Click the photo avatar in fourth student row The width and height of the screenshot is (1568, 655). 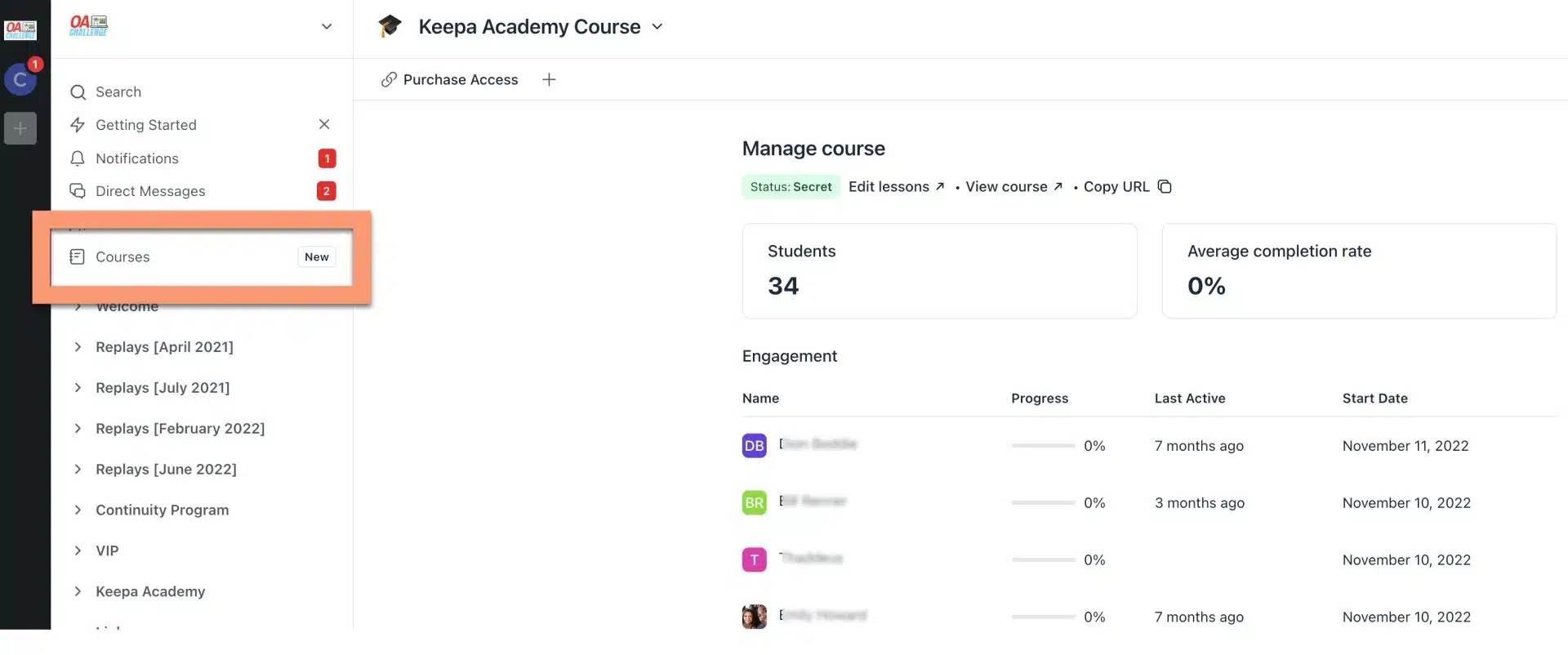(x=754, y=617)
